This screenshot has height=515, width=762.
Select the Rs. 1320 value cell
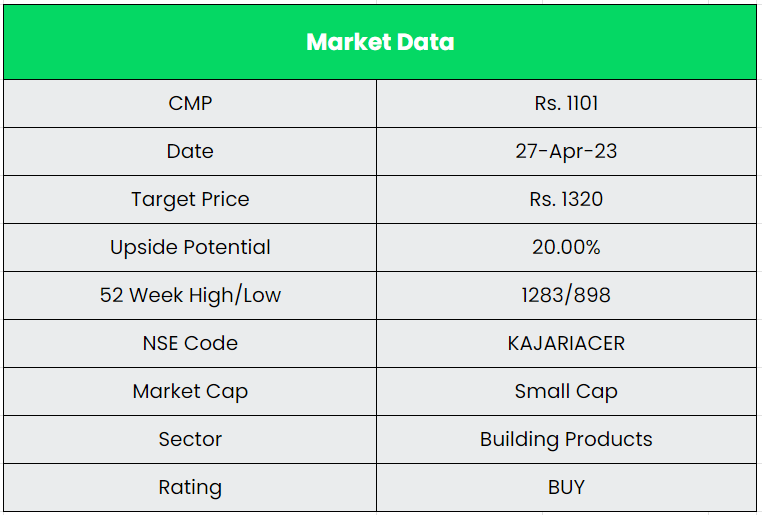[566, 199]
